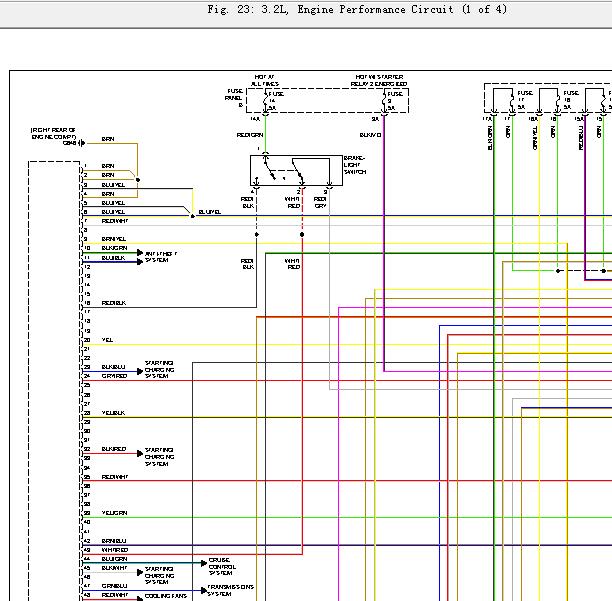Viewport: 612px width, 601px height.
Task: Click the Transmissions System arrowhead
Action: pyautogui.click(x=204, y=590)
